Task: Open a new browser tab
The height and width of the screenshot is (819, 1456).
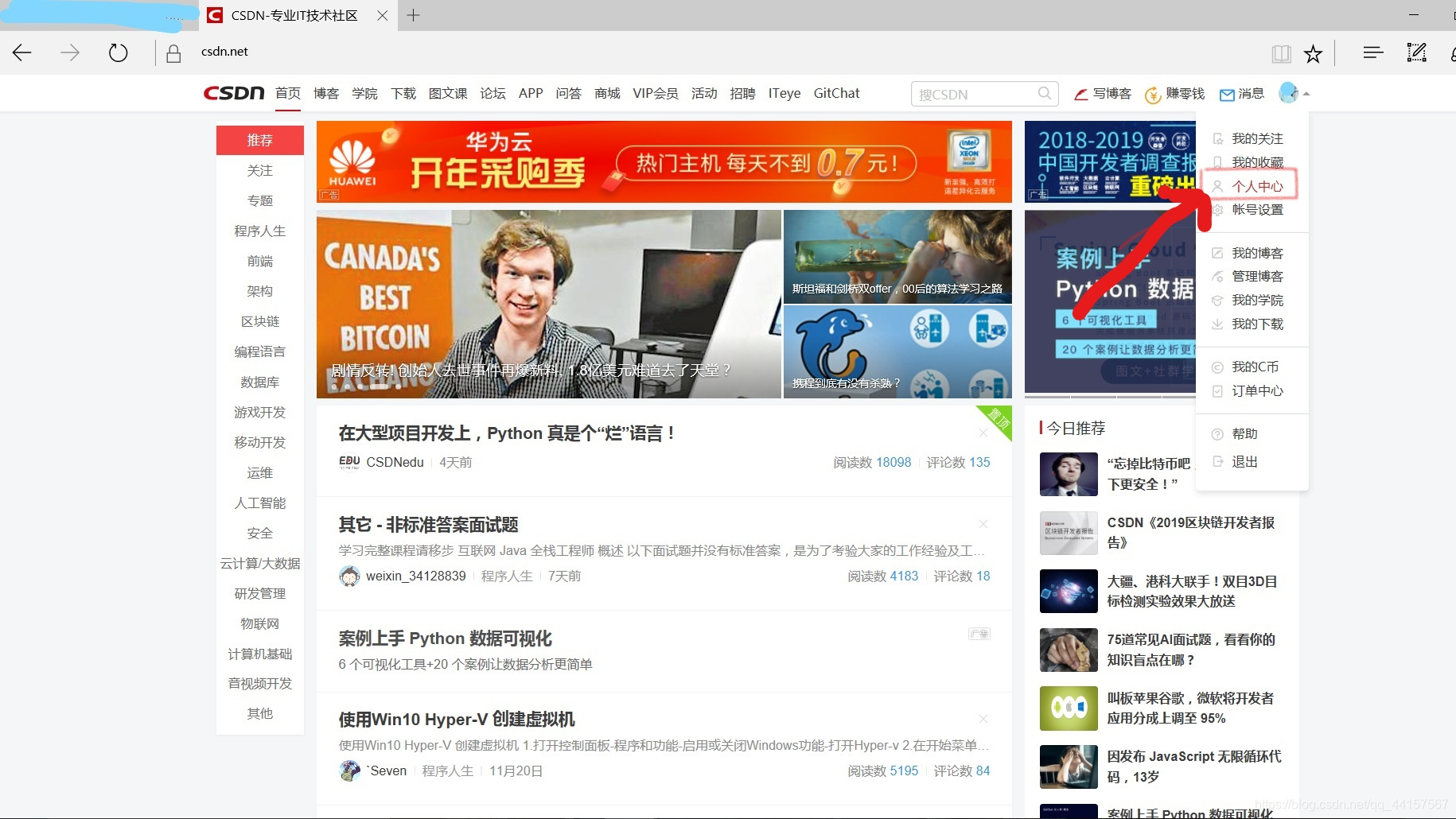Action: click(413, 15)
